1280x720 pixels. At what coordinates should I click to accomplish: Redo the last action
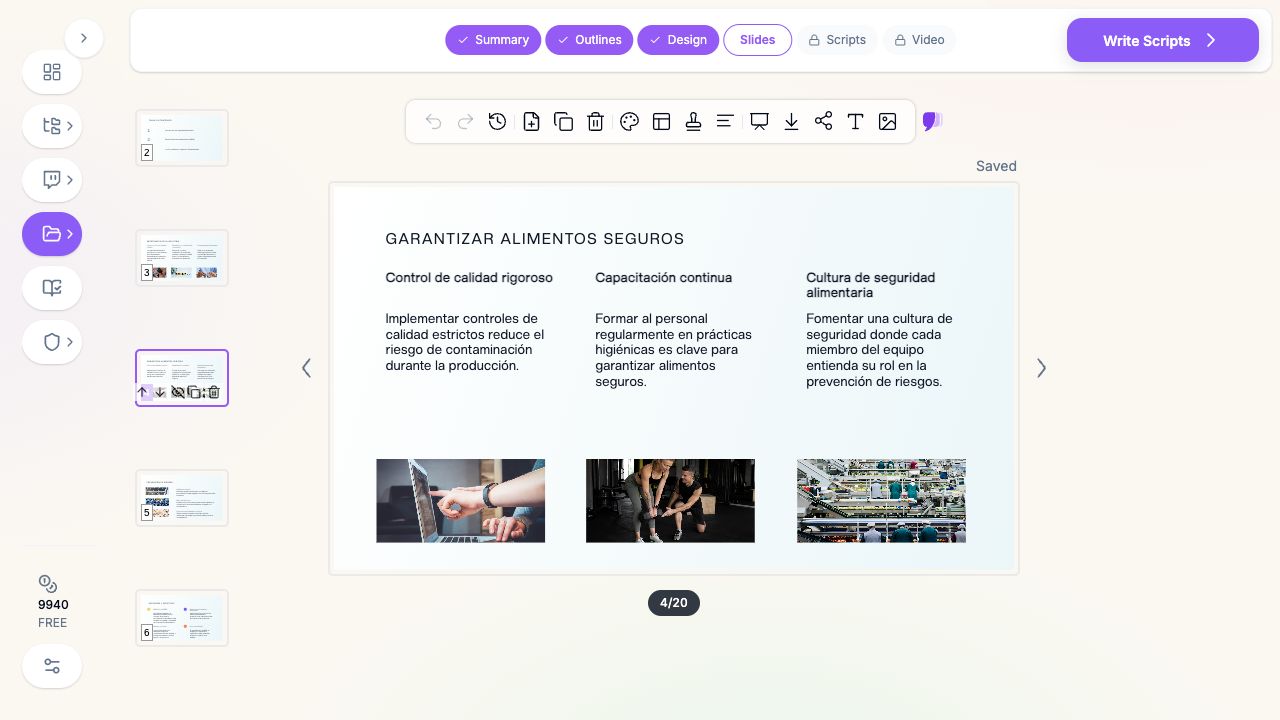pyautogui.click(x=465, y=122)
